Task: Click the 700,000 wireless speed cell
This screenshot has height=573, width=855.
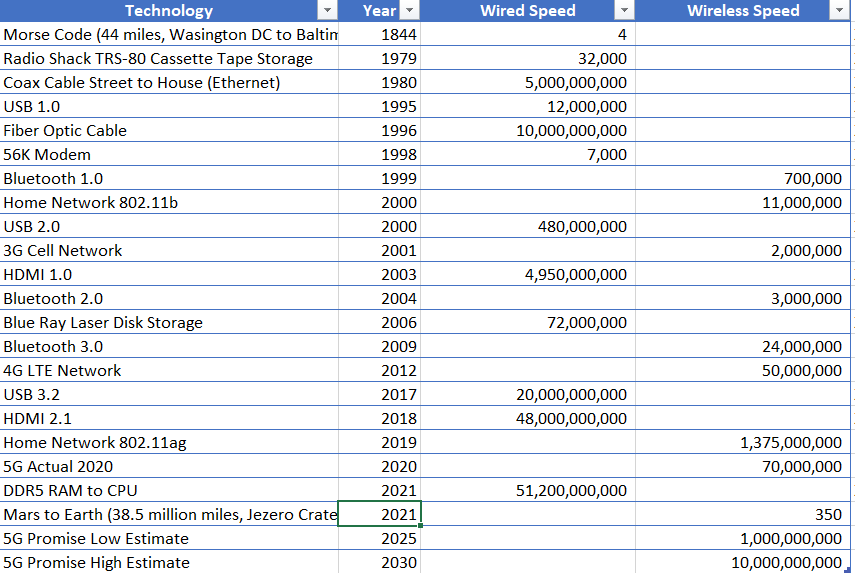Action: 743,178
